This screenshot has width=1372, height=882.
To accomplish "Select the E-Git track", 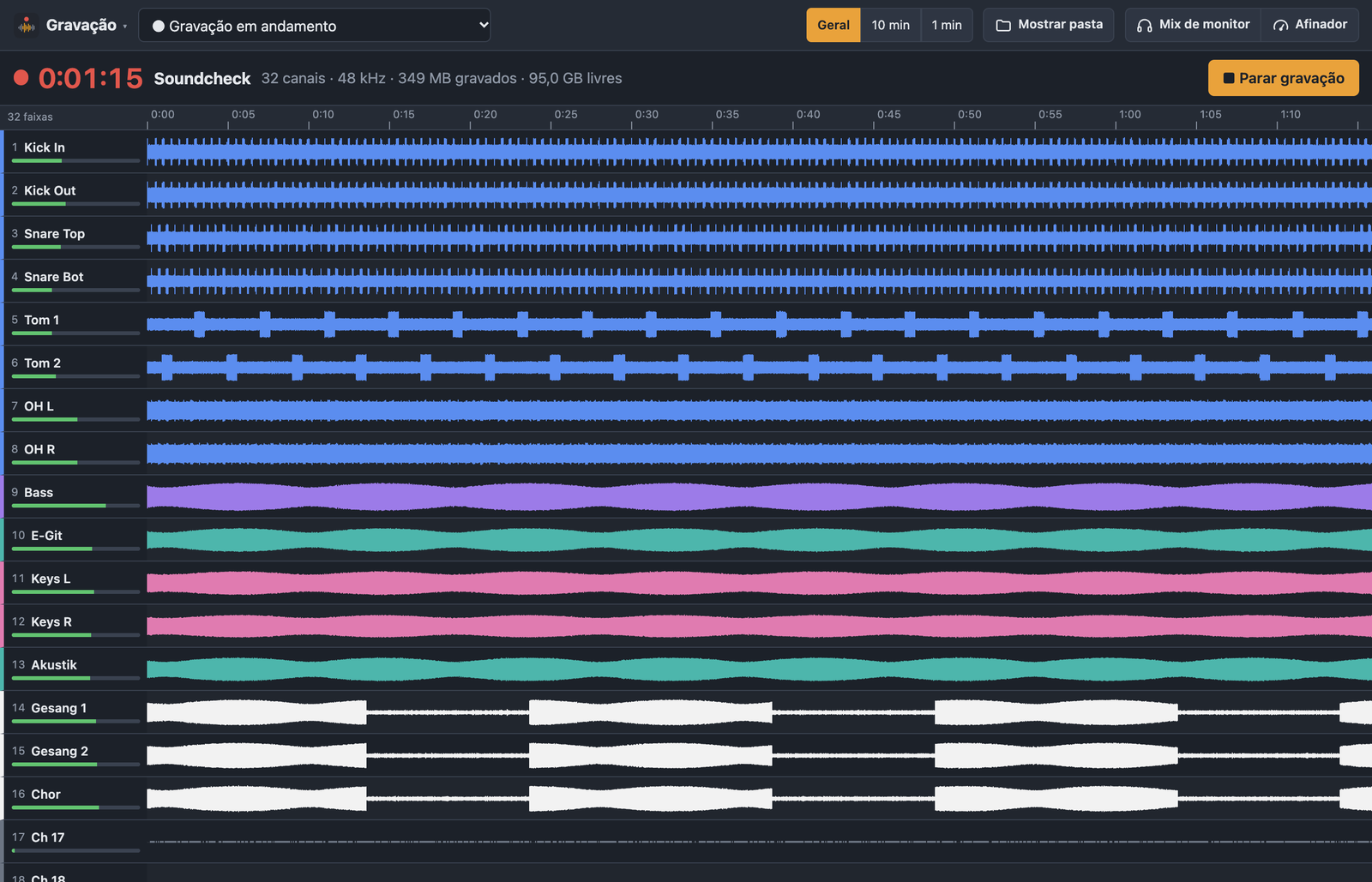I will pyautogui.click(x=74, y=540).
